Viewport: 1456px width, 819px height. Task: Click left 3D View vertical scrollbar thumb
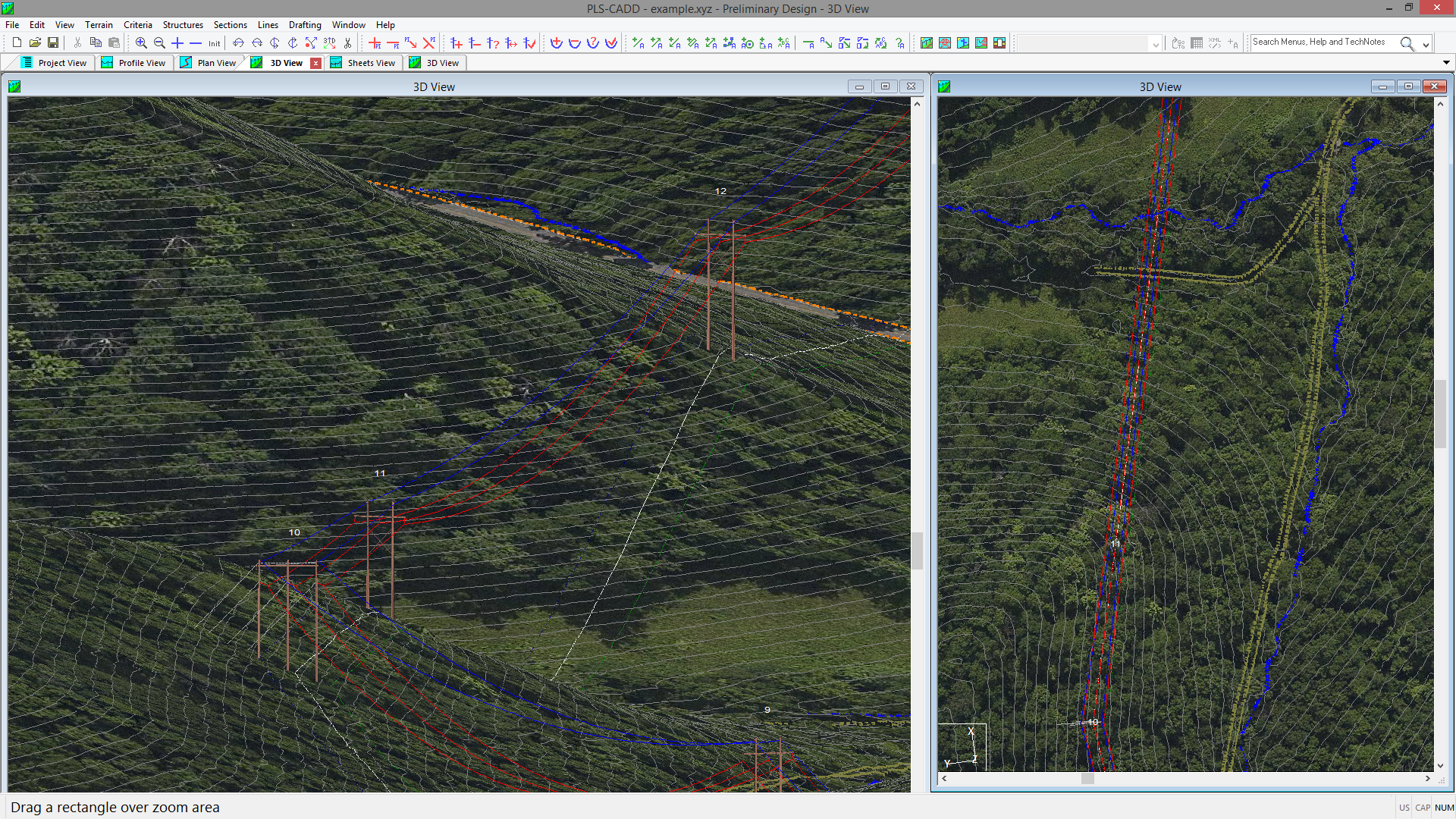pyautogui.click(x=917, y=551)
